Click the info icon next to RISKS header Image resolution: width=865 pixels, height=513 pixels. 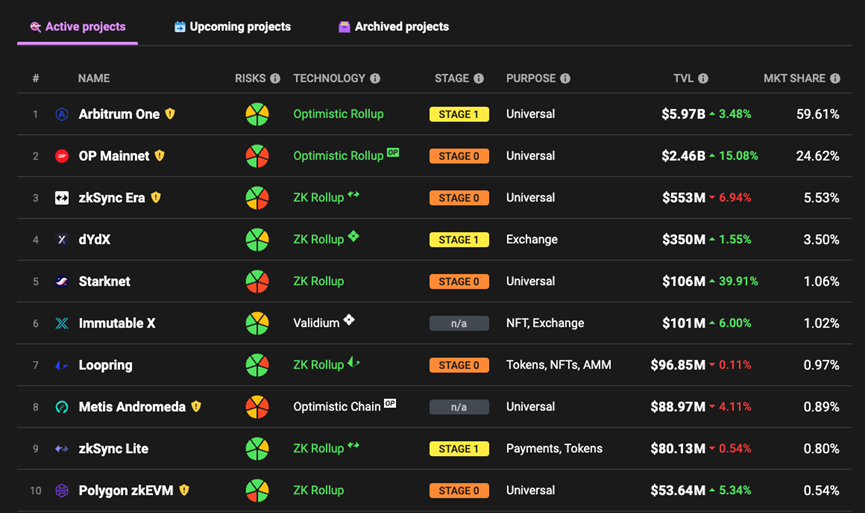click(x=275, y=79)
